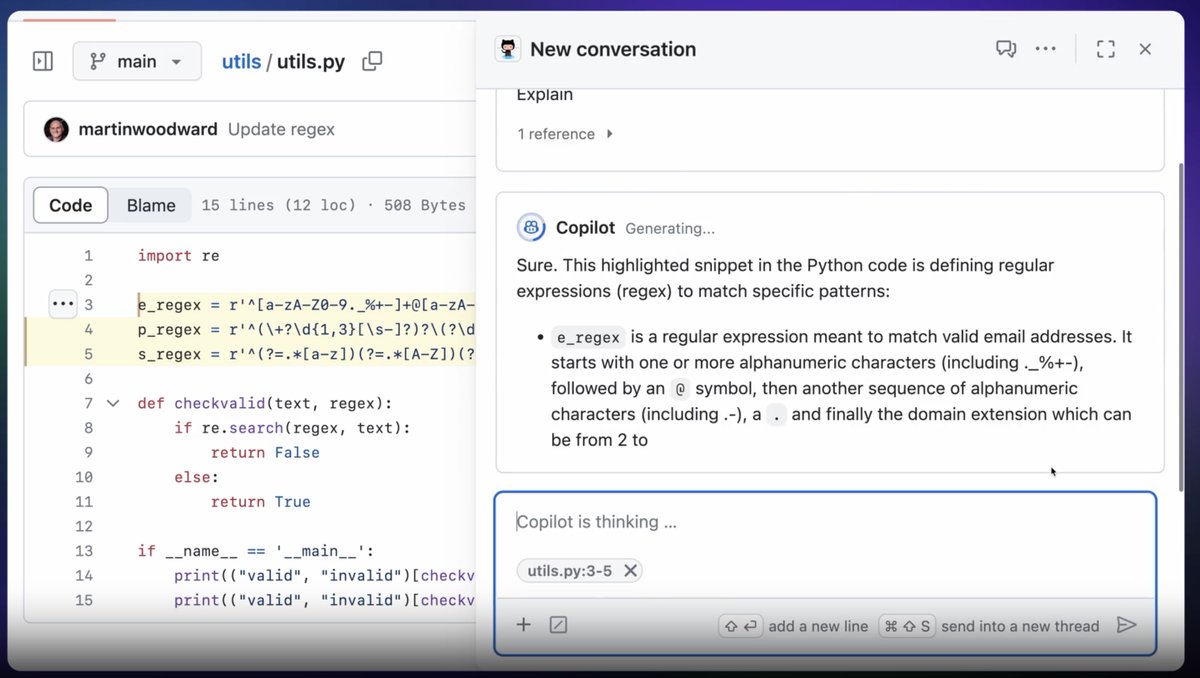Click the s_regex line of code
This screenshot has width=1200, height=678.
click(x=306, y=354)
